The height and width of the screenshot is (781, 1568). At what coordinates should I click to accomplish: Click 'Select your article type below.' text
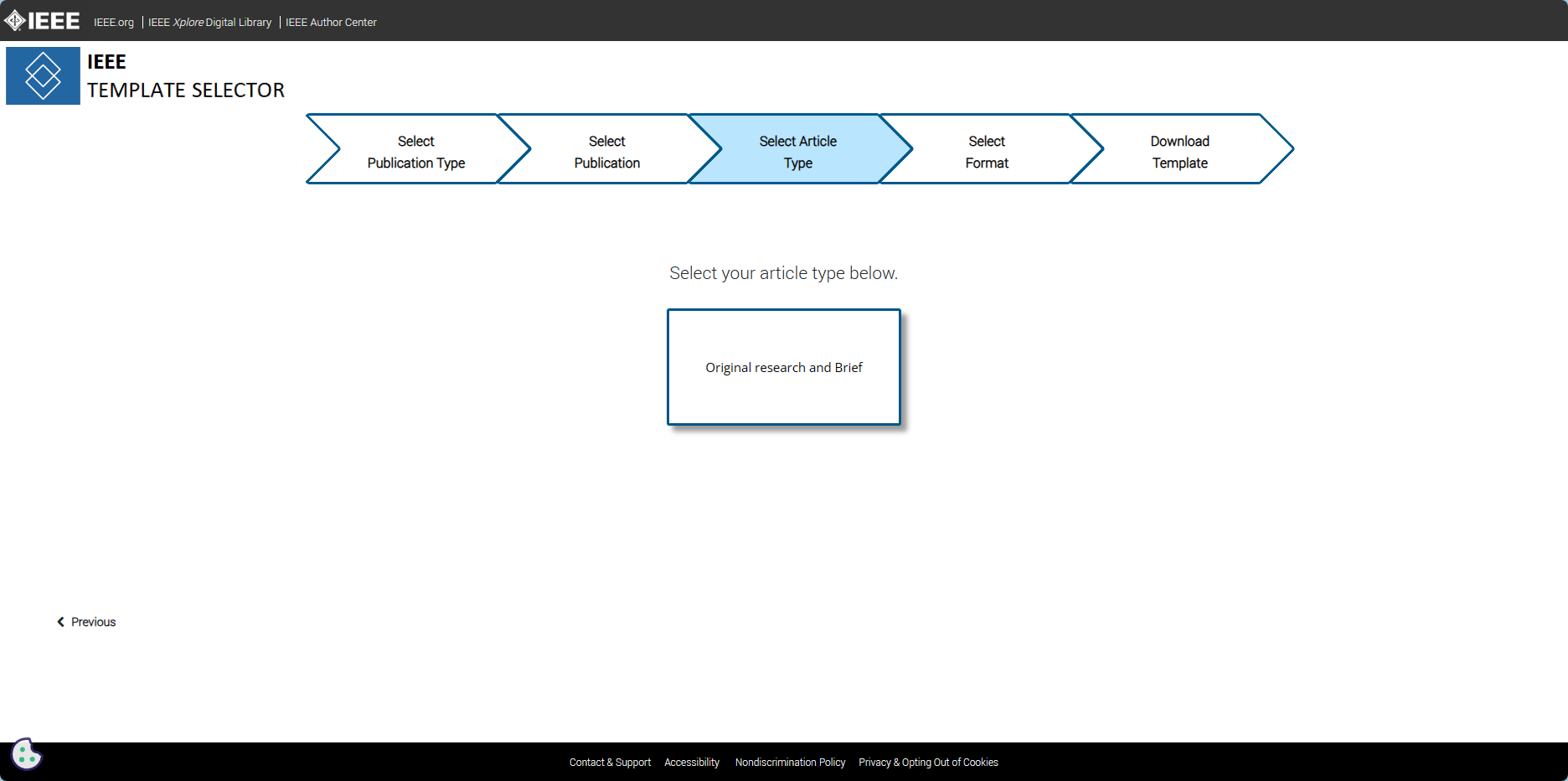coord(784,273)
